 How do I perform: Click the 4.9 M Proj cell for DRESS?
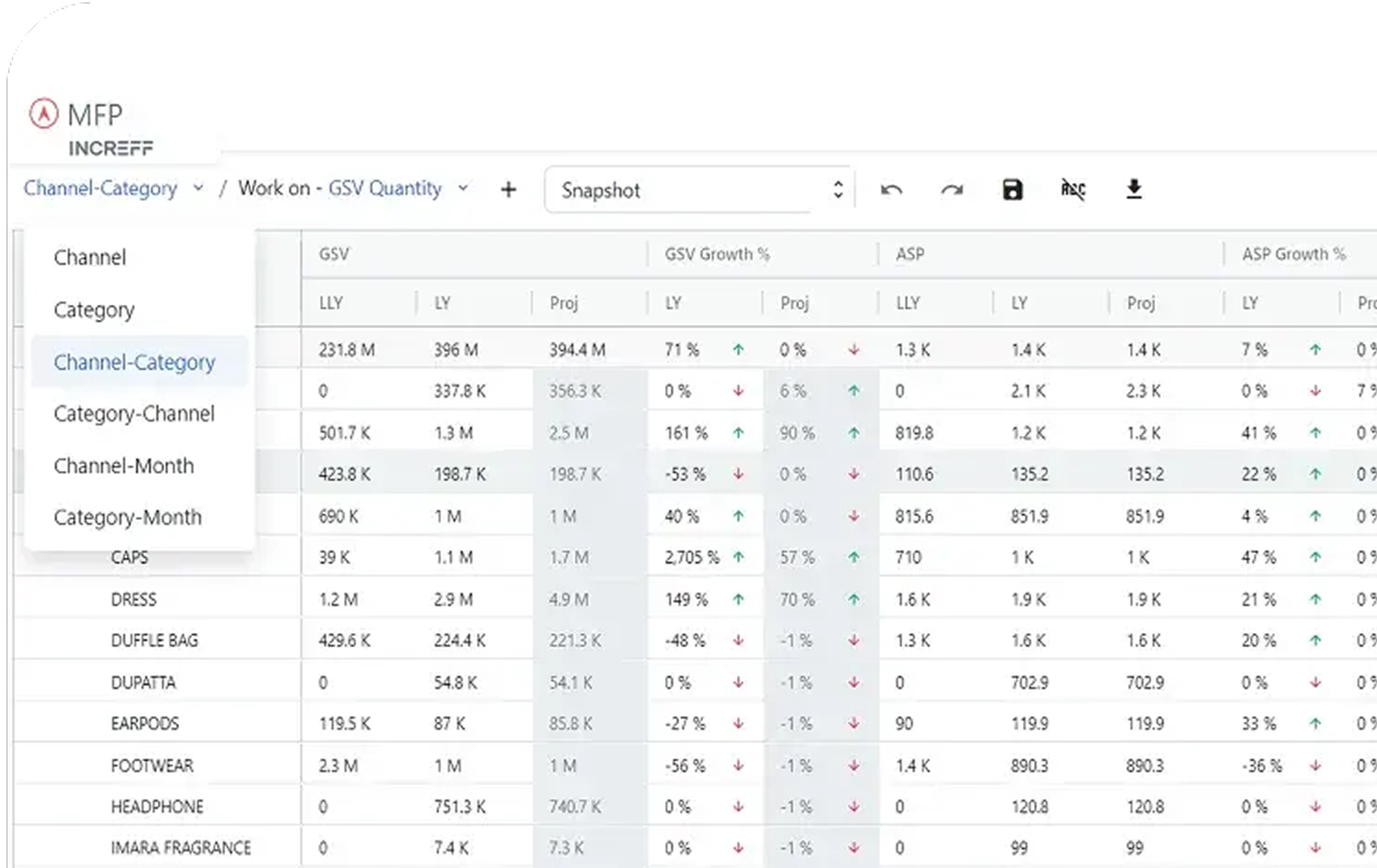[x=569, y=599]
